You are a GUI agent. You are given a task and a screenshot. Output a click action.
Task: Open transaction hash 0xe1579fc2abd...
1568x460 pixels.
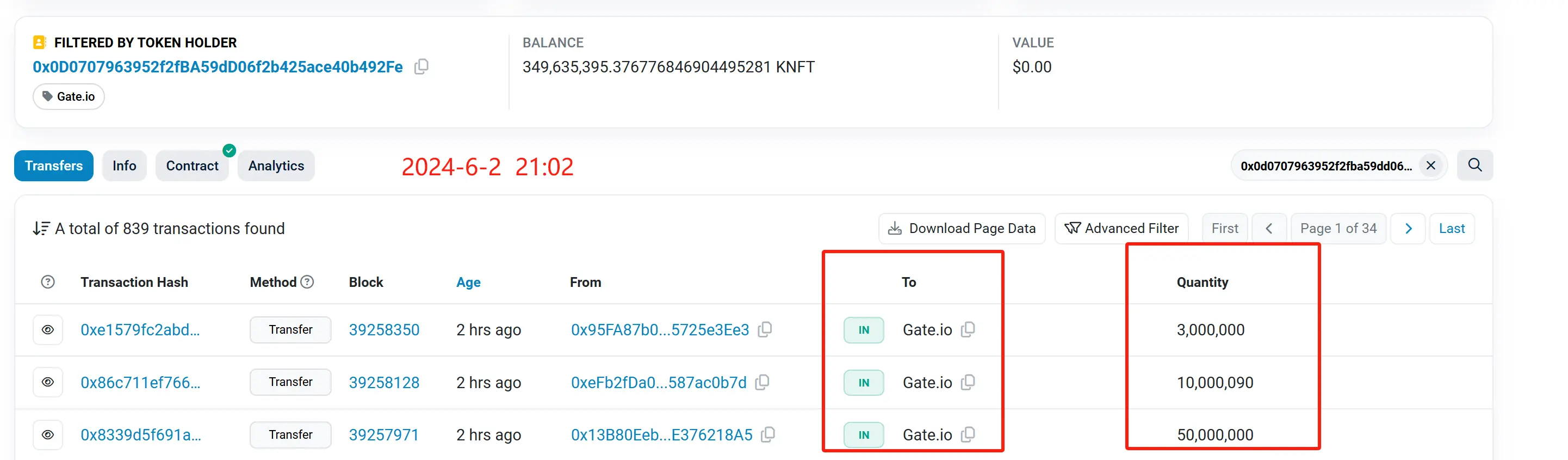140,329
